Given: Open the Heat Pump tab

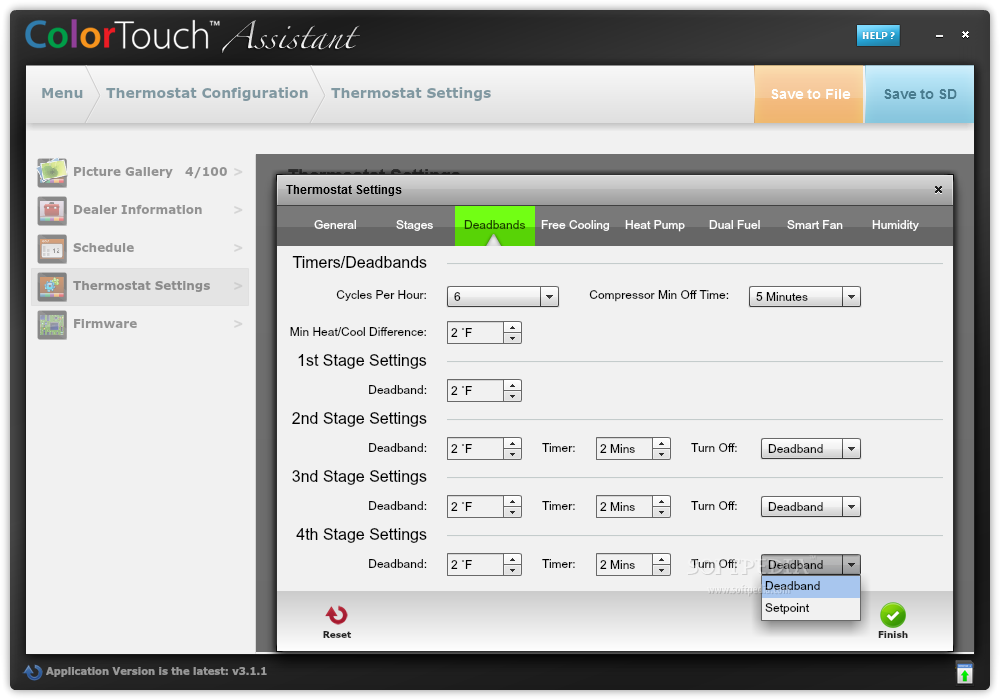Looking at the screenshot, I should click(654, 225).
